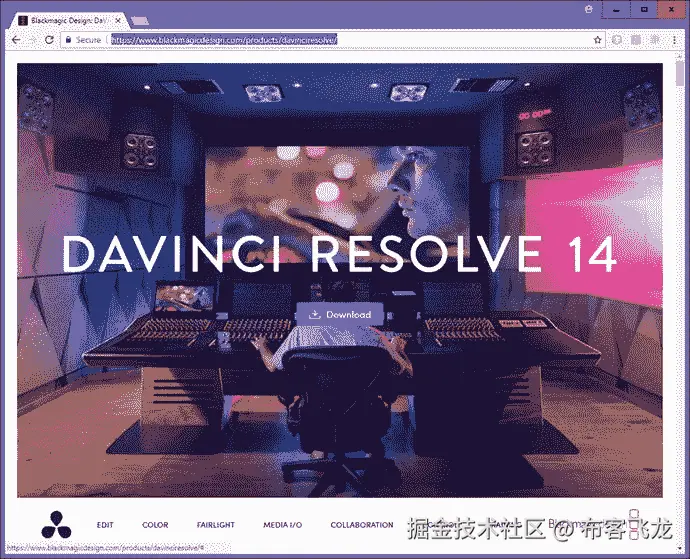Click the first extension icon beside the bookmark star
This screenshot has height=559, width=690.
click(x=617, y=40)
